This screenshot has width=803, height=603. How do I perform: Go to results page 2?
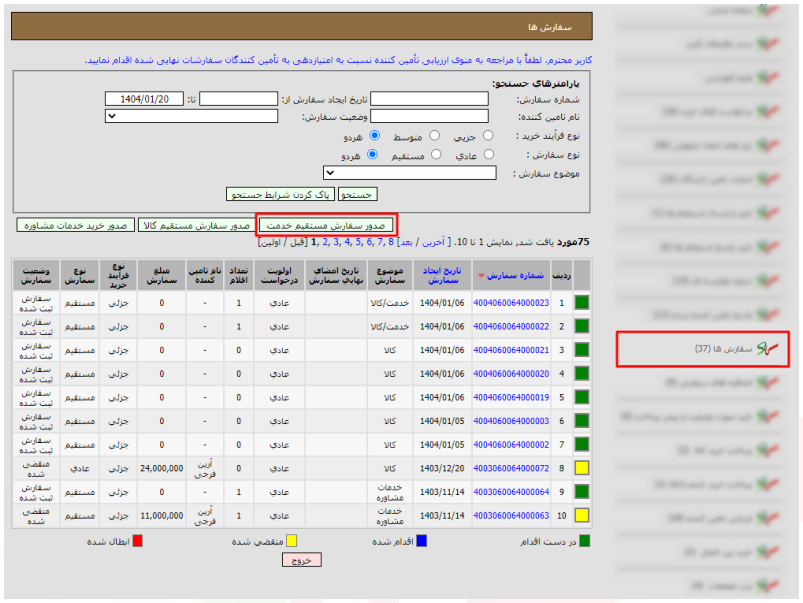pyautogui.click(x=325, y=242)
